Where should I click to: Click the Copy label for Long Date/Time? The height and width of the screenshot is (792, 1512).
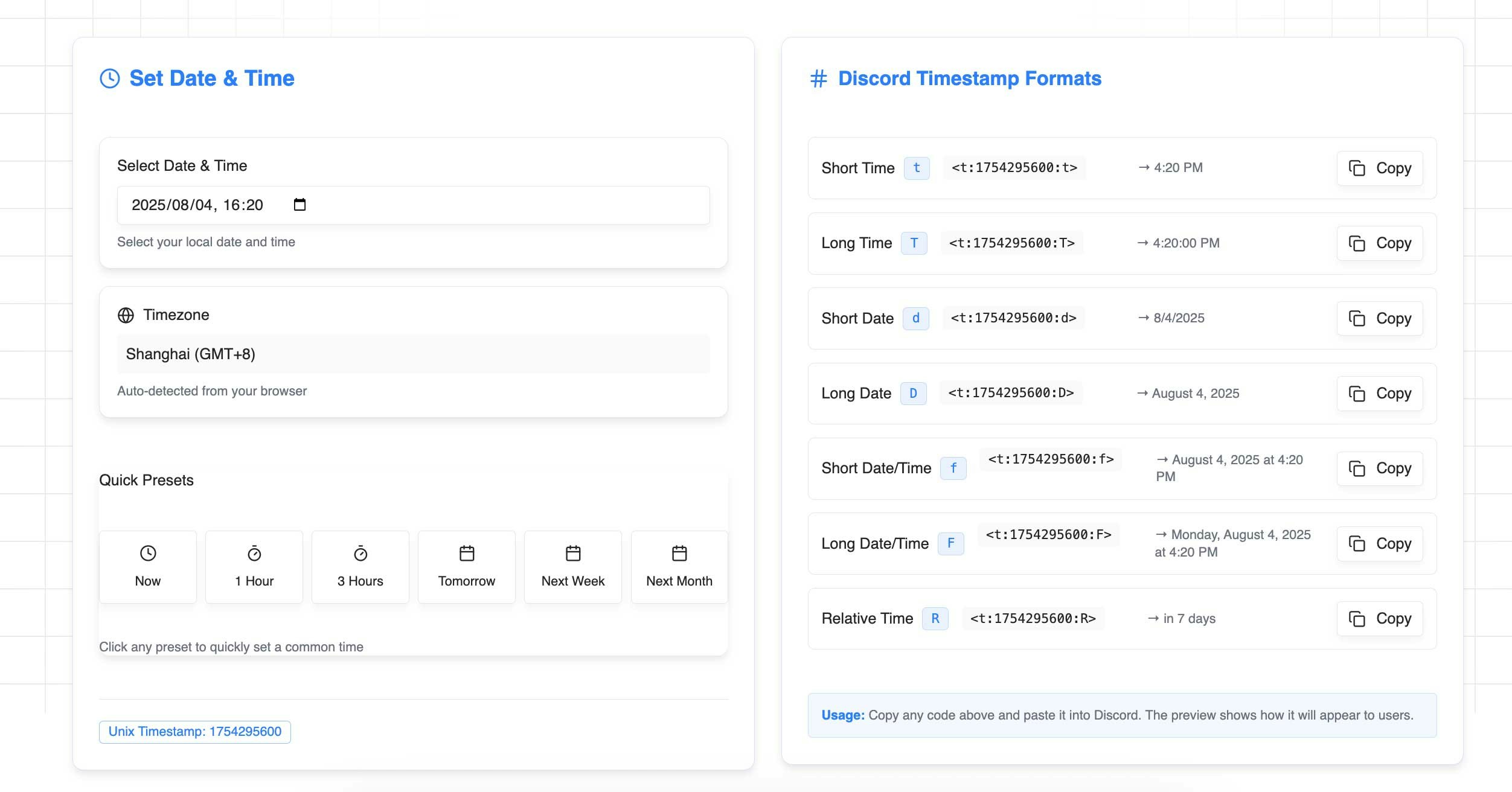click(1394, 544)
